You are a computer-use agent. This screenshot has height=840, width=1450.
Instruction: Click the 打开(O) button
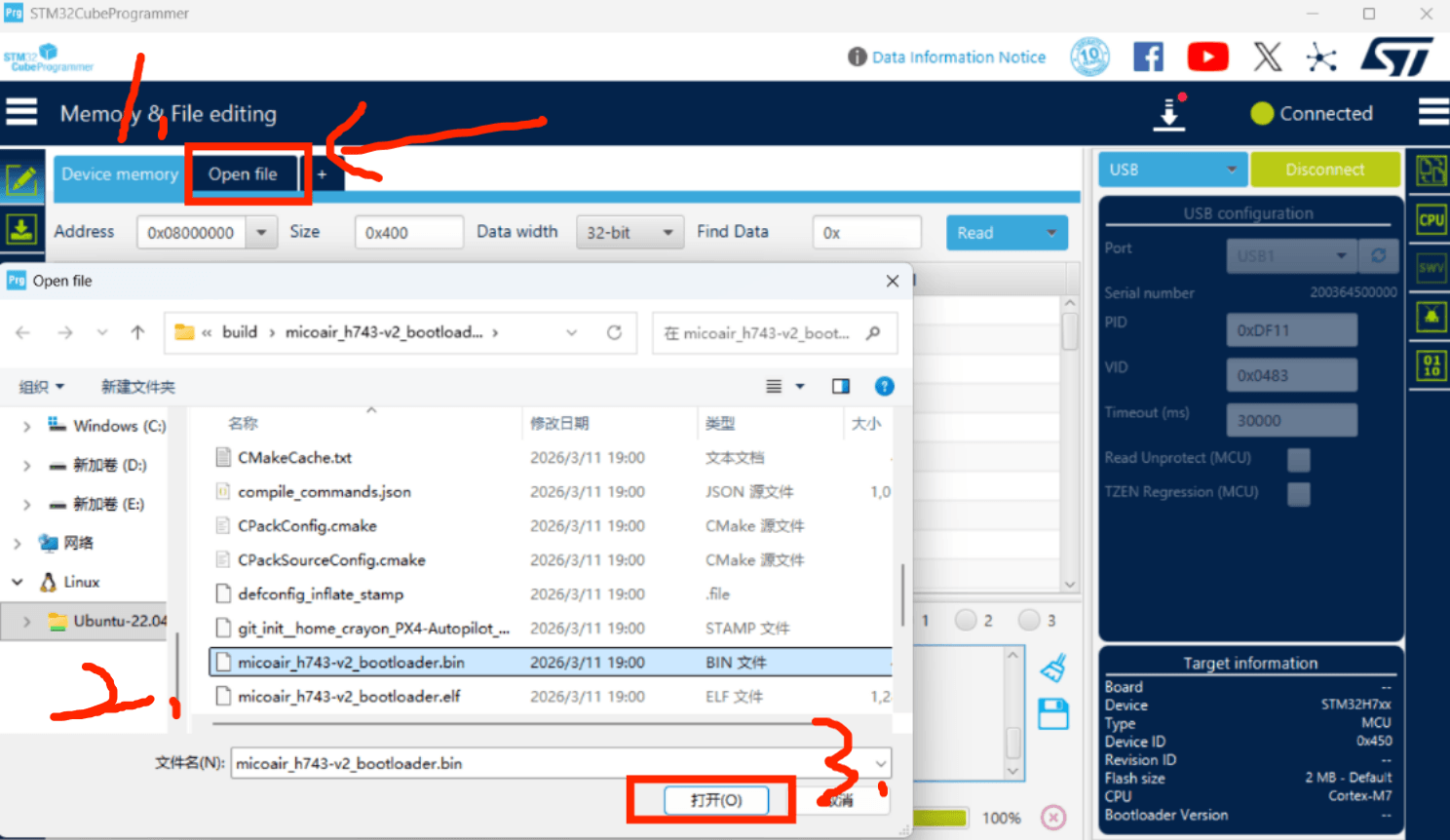(716, 799)
